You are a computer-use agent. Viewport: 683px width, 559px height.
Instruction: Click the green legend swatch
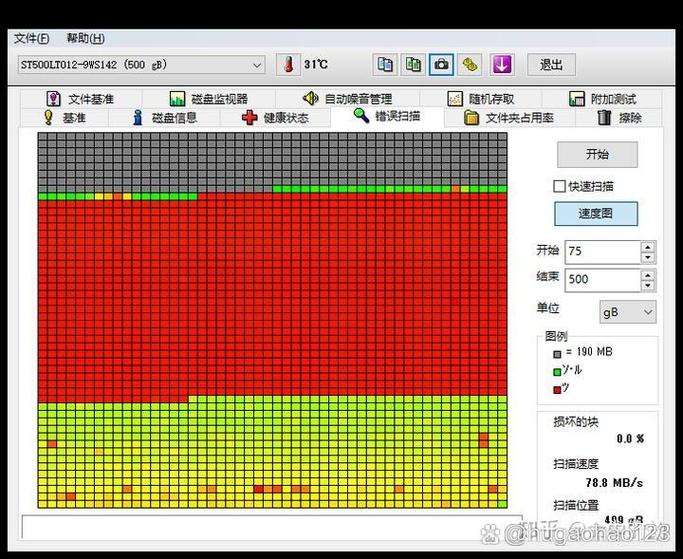pos(557,372)
